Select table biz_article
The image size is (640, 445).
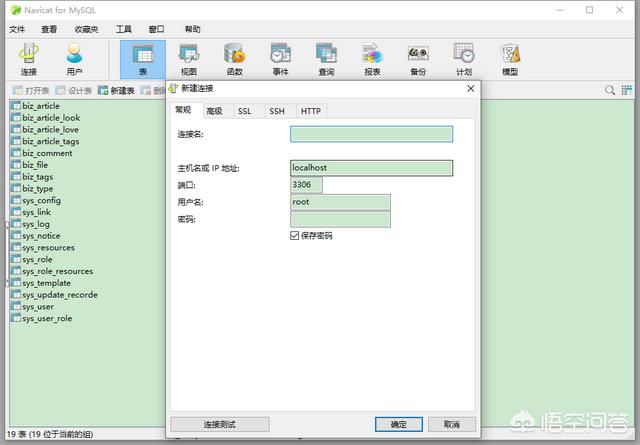pyautogui.click(x=36, y=106)
